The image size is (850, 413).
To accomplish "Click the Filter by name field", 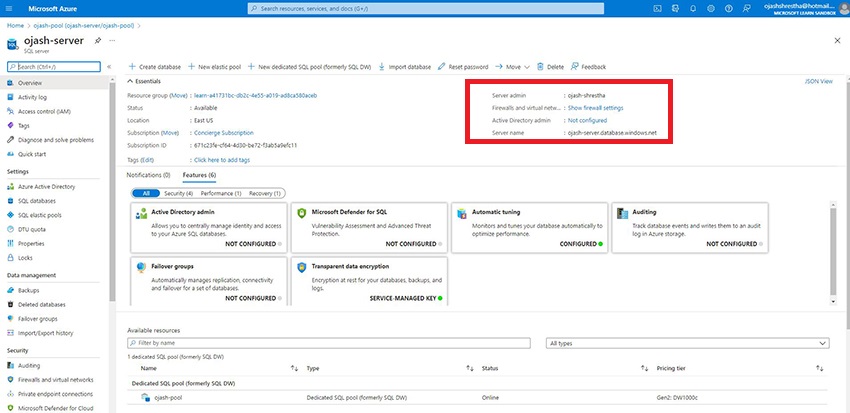I will click(329, 343).
